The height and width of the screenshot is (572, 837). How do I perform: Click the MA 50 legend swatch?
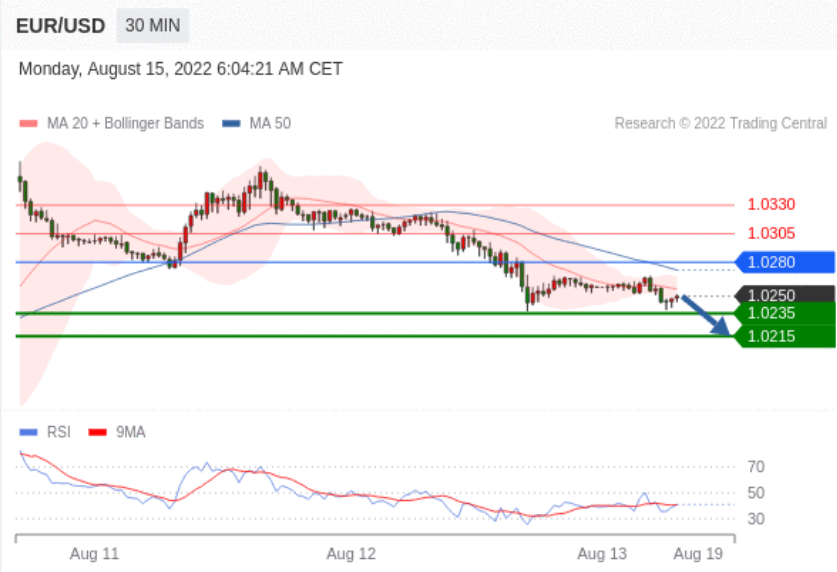(x=231, y=123)
